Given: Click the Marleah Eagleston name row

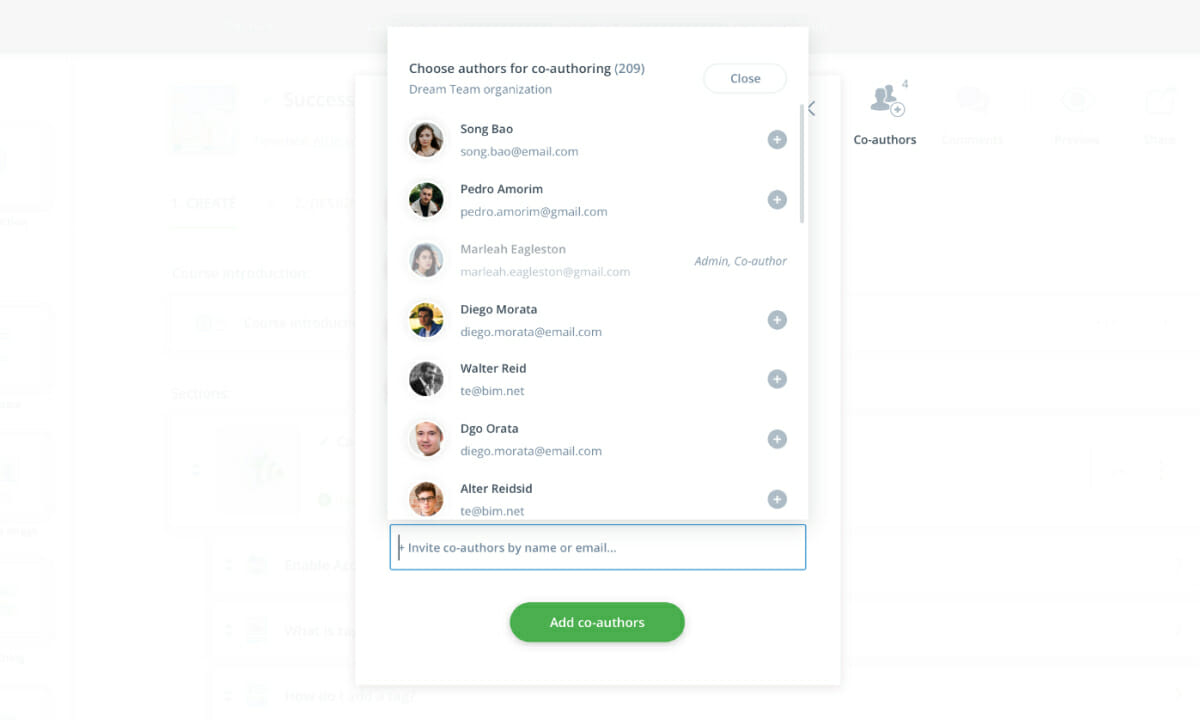Looking at the screenshot, I should pyautogui.click(x=598, y=260).
